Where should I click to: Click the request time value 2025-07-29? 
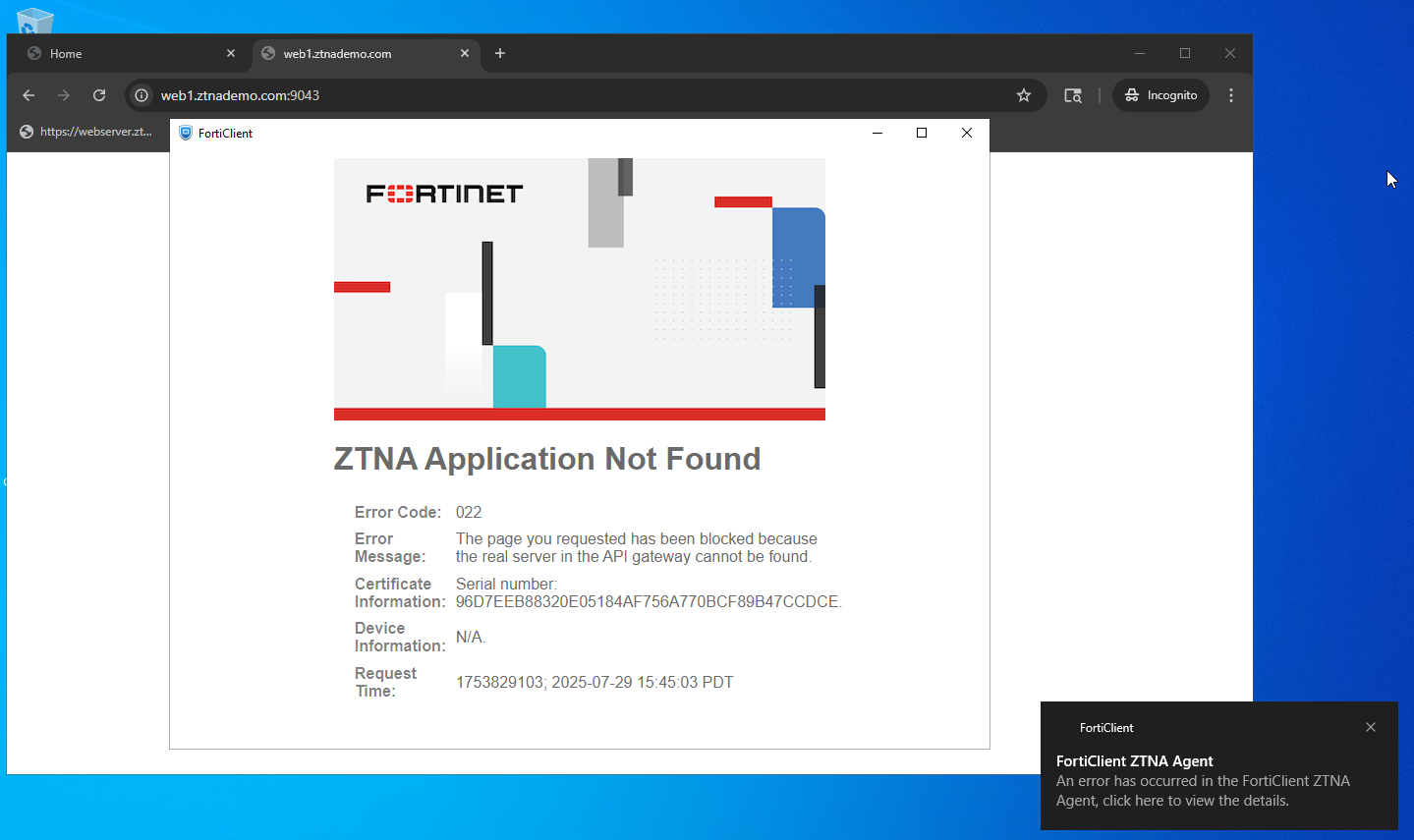(594, 683)
